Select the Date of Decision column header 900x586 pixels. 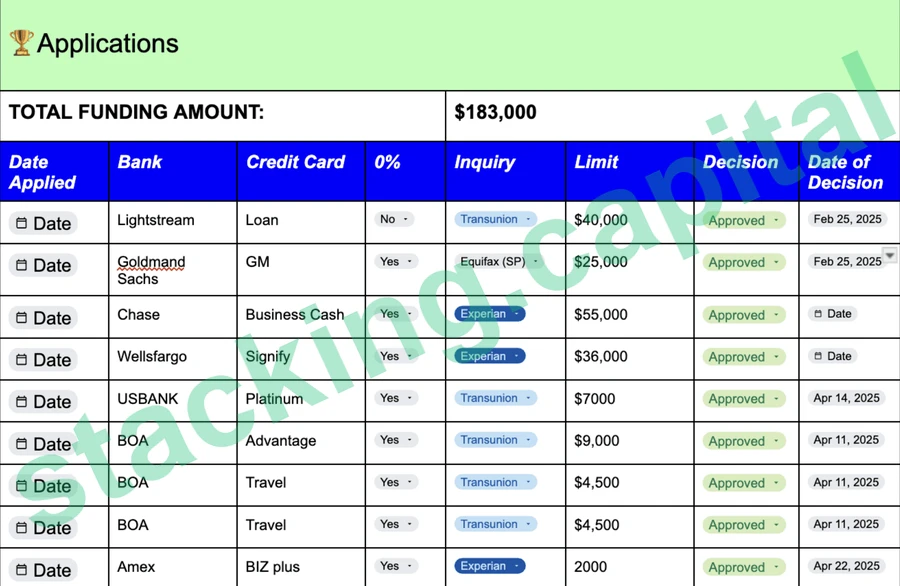click(x=849, y=172)
